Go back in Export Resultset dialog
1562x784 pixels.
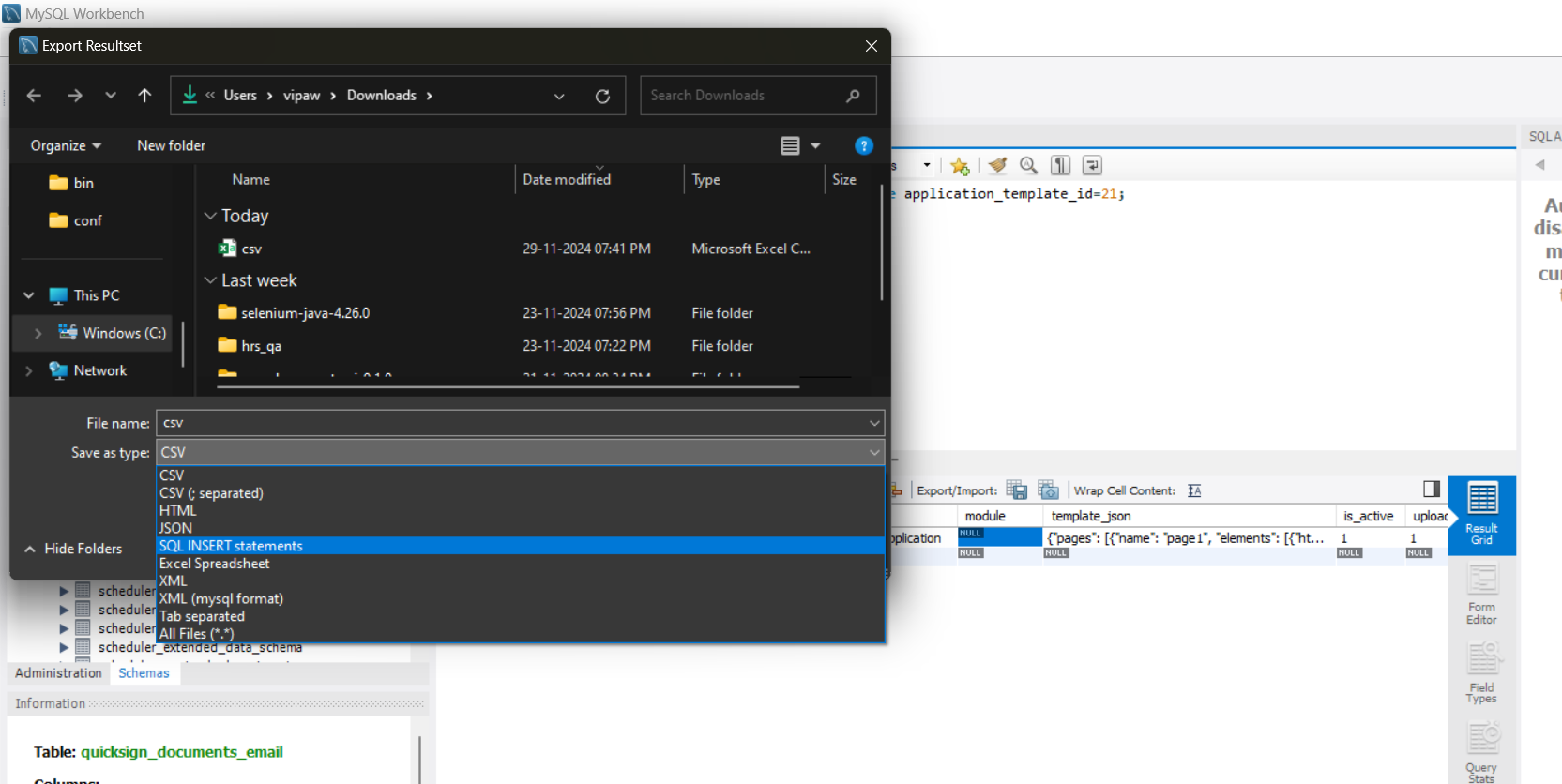pyautogui.click(x=34, y=96)
